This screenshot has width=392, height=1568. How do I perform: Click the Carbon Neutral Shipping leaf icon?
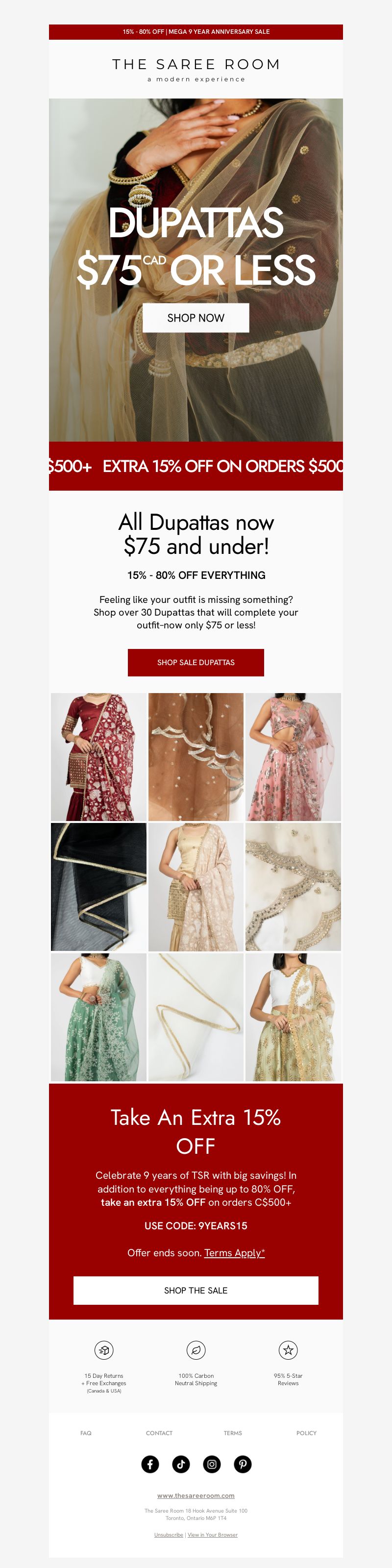coord(196,1350)
